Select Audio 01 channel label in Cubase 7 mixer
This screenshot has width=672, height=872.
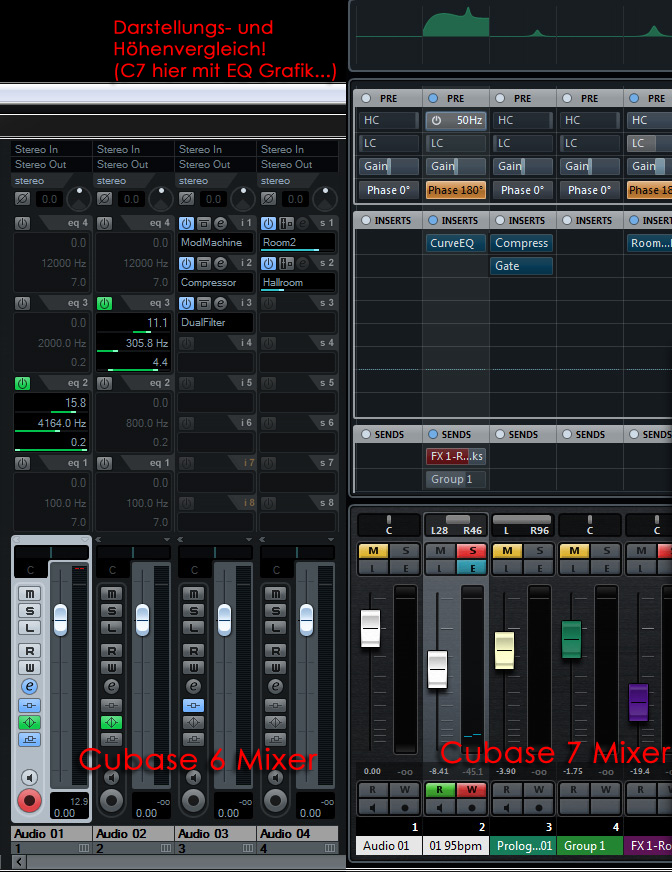pyautogui.click(x=389, y=846)
